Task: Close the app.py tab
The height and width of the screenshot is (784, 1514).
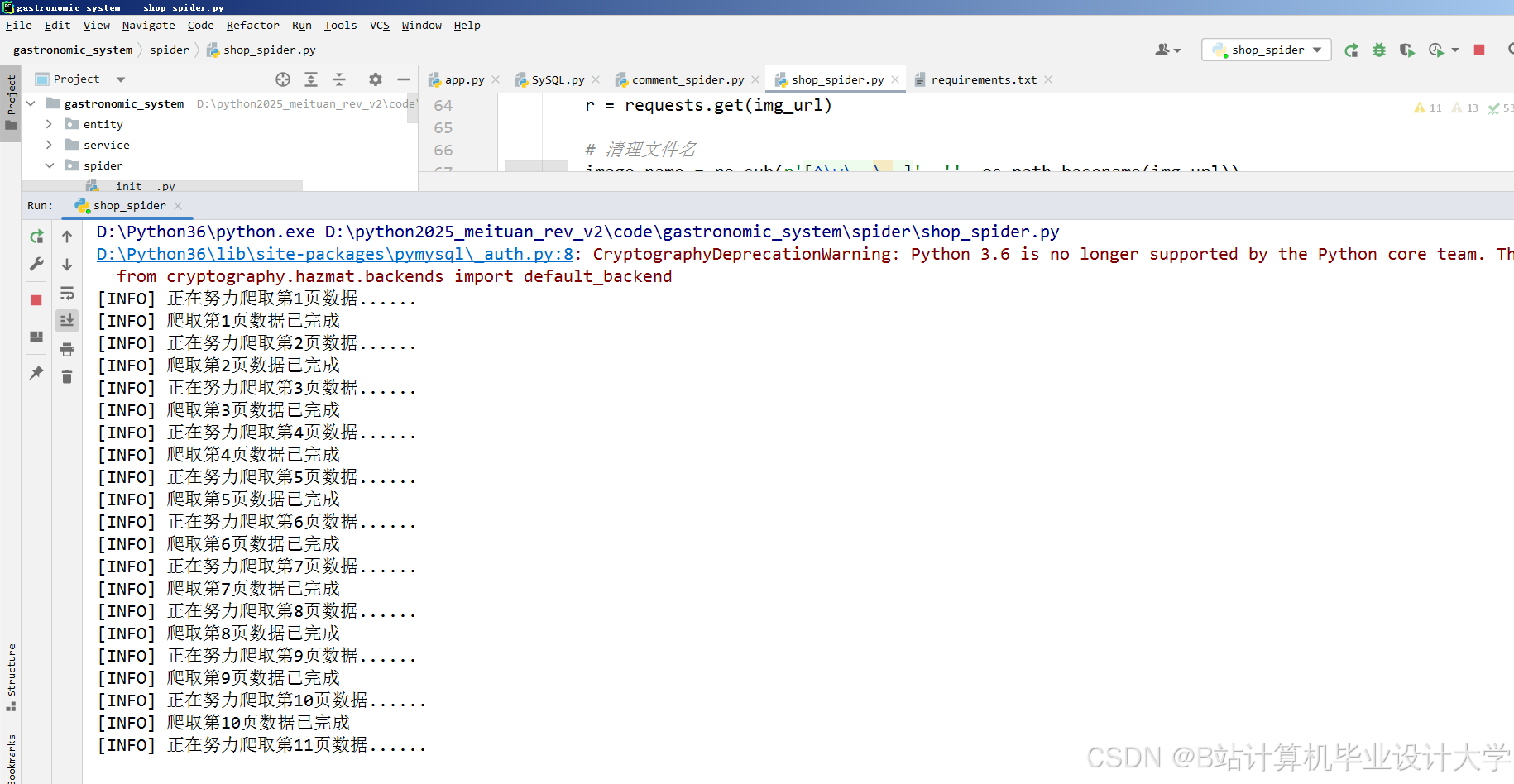Action: coord(496,79)
